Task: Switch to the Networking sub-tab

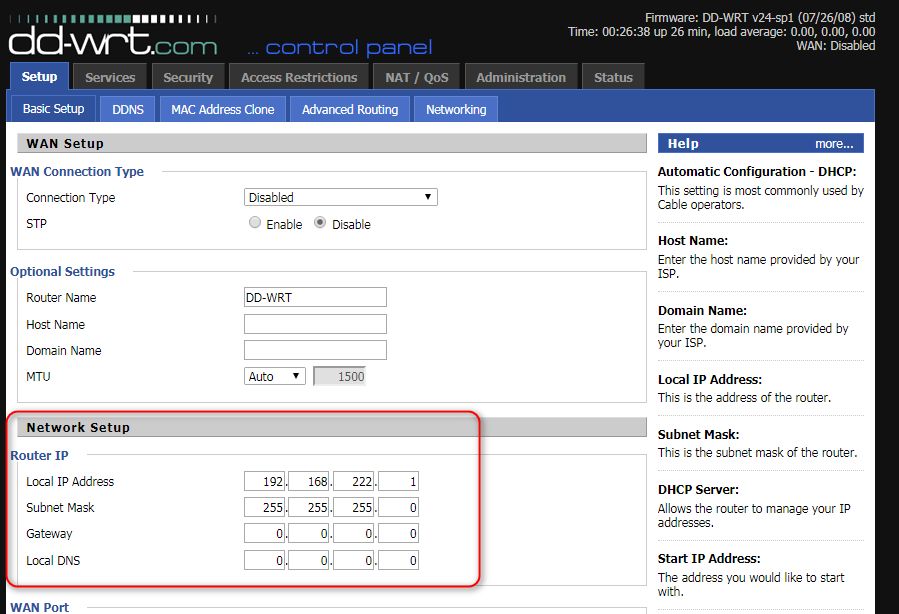Action: [455, 108]
